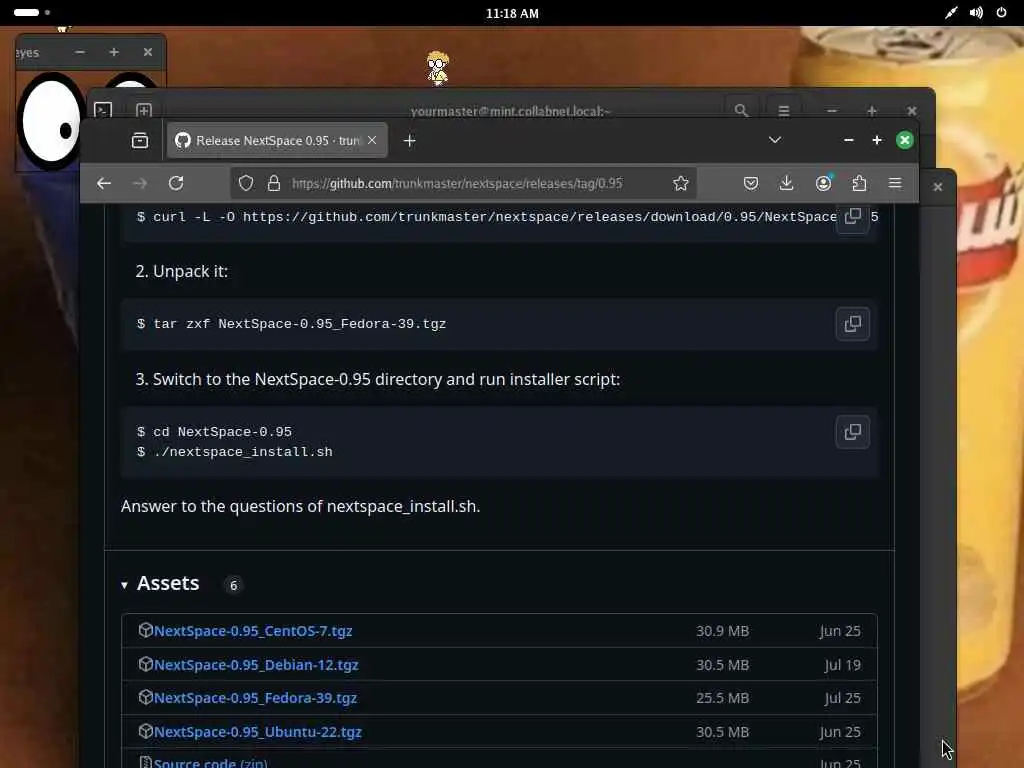This screenshot has width=1024, height=768.
Task: Click the tar zxf NextSpace-0.95_Fedora-39.tgz command text
Action: [x=299, y=324]
